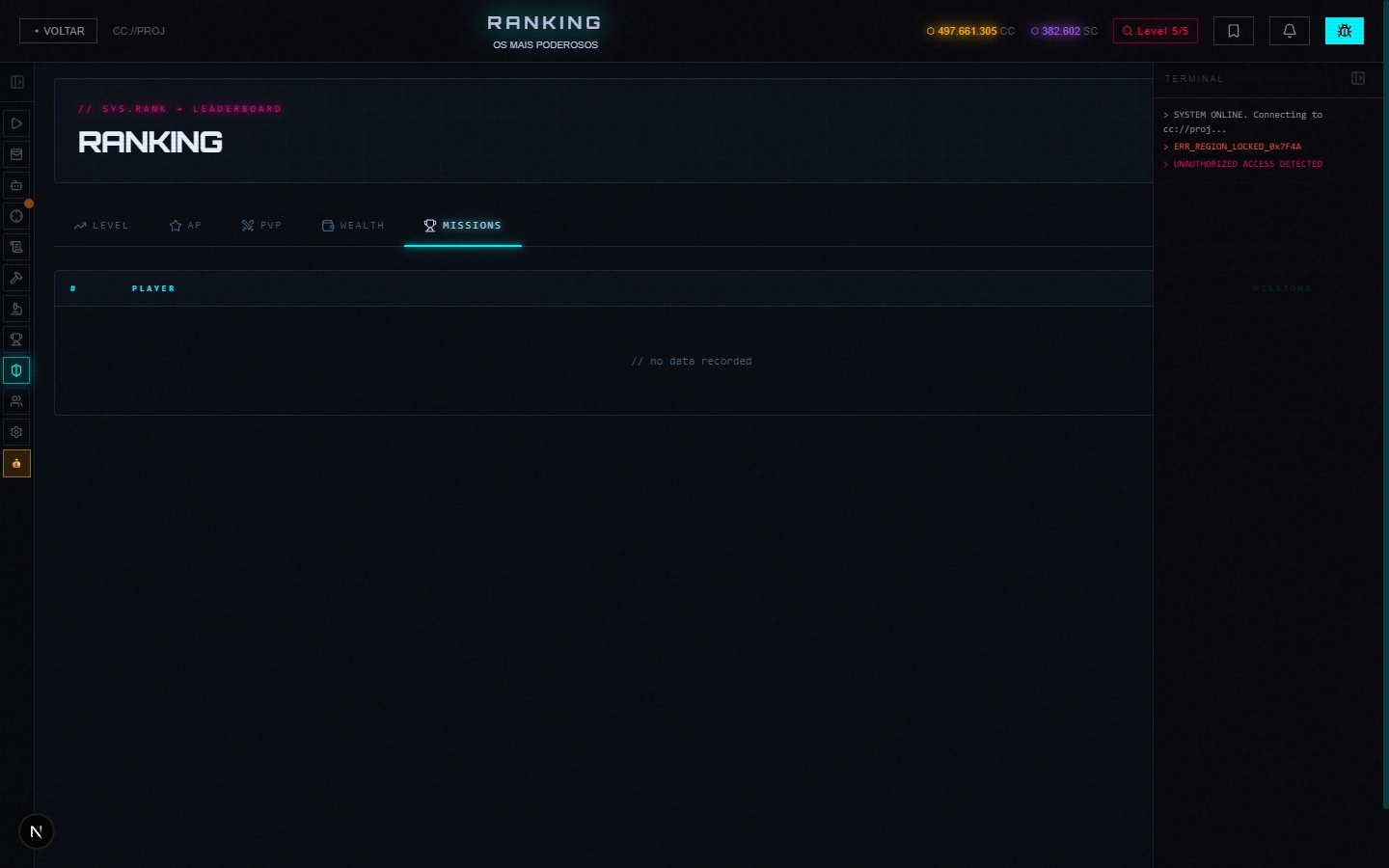This screenshot has height=868, width=1389.
Task: Select the MISSIONS ranking tab
Action: point(463,226)
